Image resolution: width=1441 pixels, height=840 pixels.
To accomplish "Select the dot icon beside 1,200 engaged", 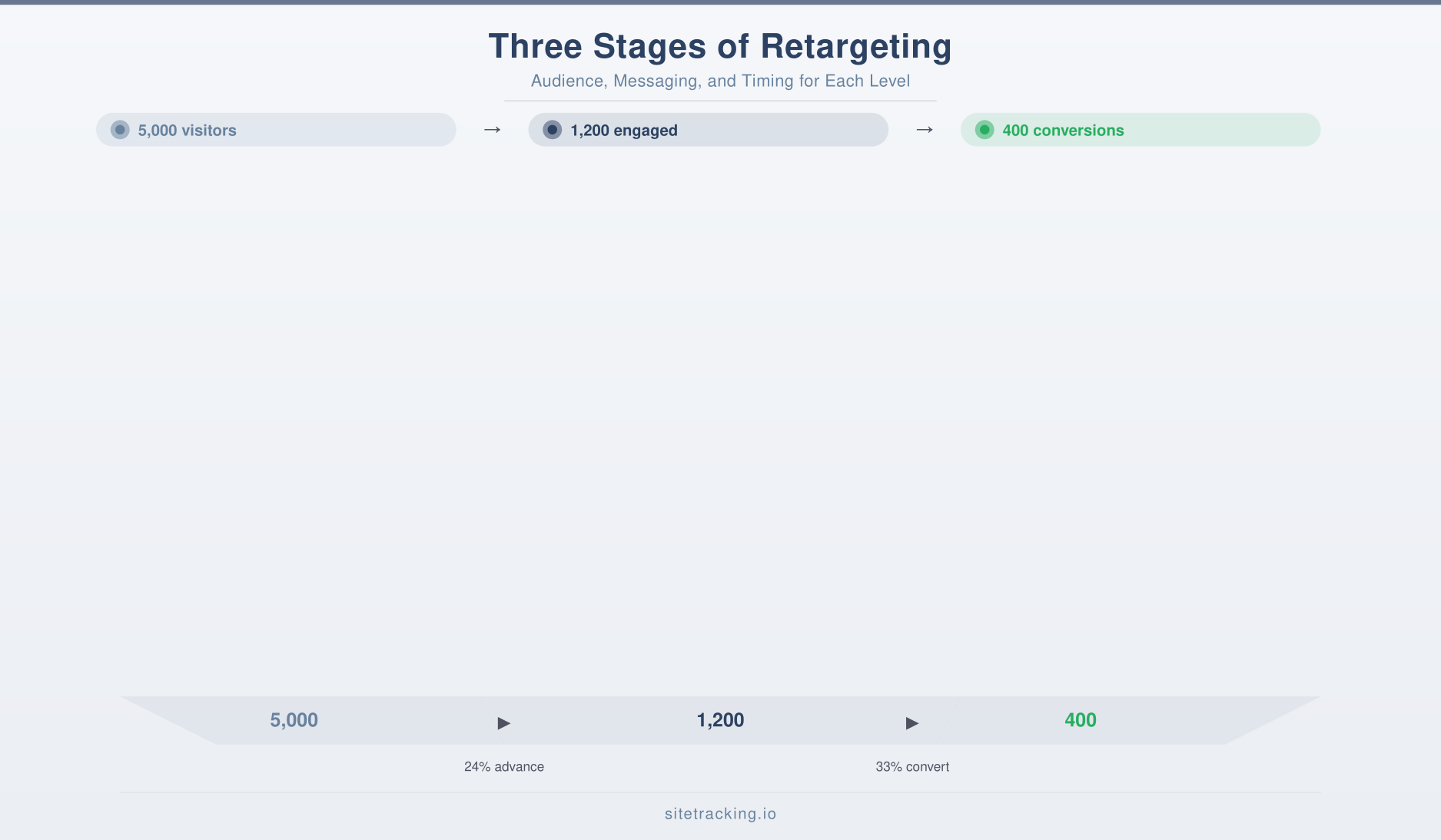I will (x=551, y=130).
